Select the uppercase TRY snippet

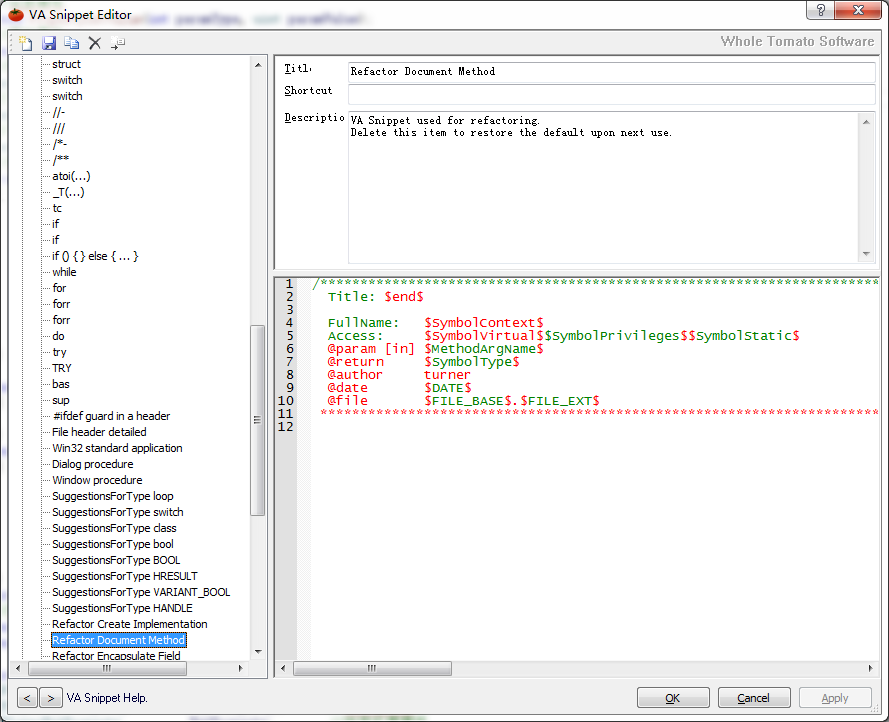62,368
